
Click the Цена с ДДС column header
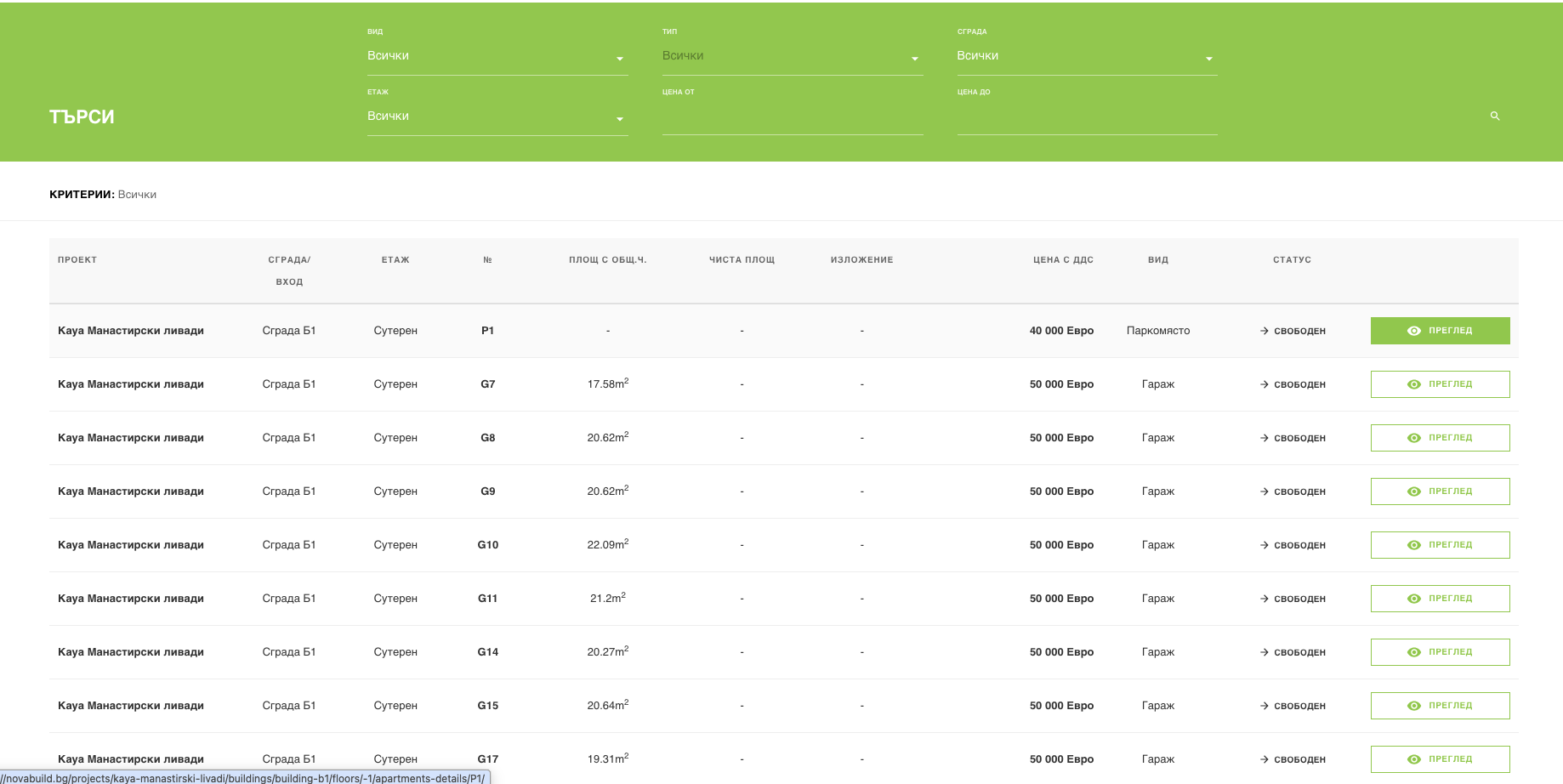(1062, 260)
